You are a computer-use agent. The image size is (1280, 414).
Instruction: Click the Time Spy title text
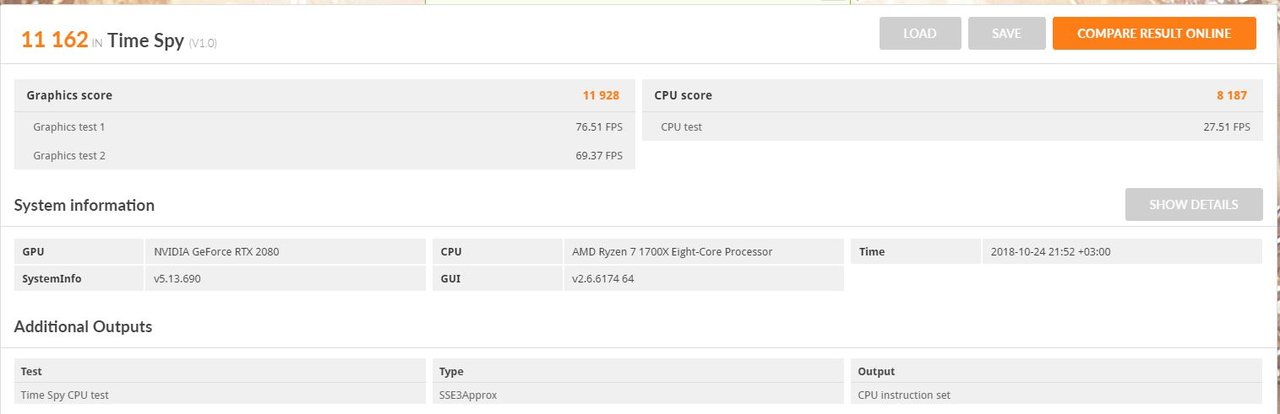pos(145,41)
